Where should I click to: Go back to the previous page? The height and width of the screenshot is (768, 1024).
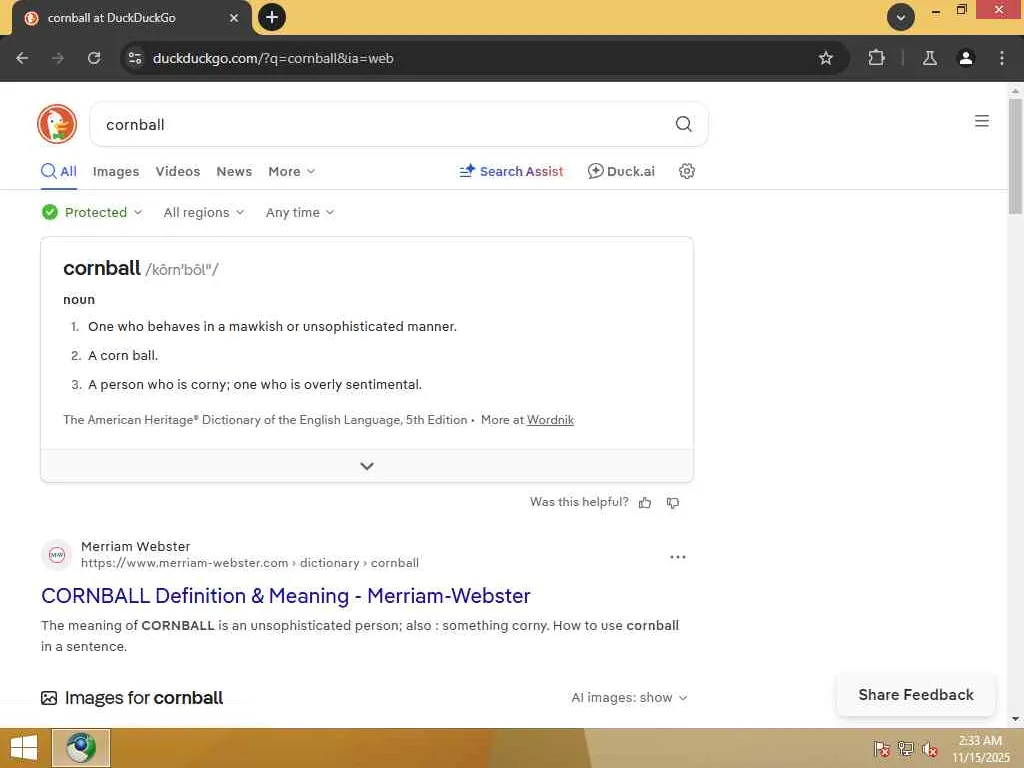coord(22,58)
